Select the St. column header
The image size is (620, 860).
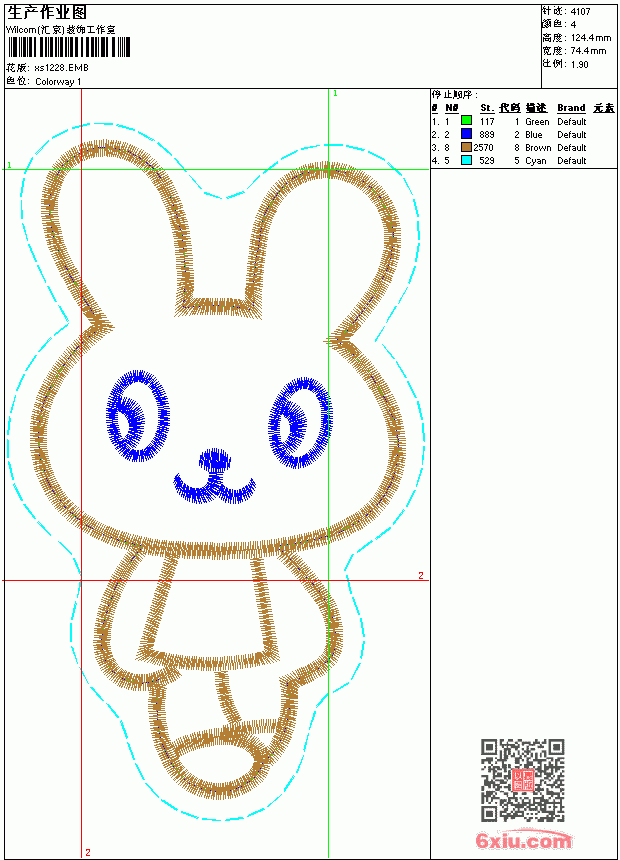point(487,108)
